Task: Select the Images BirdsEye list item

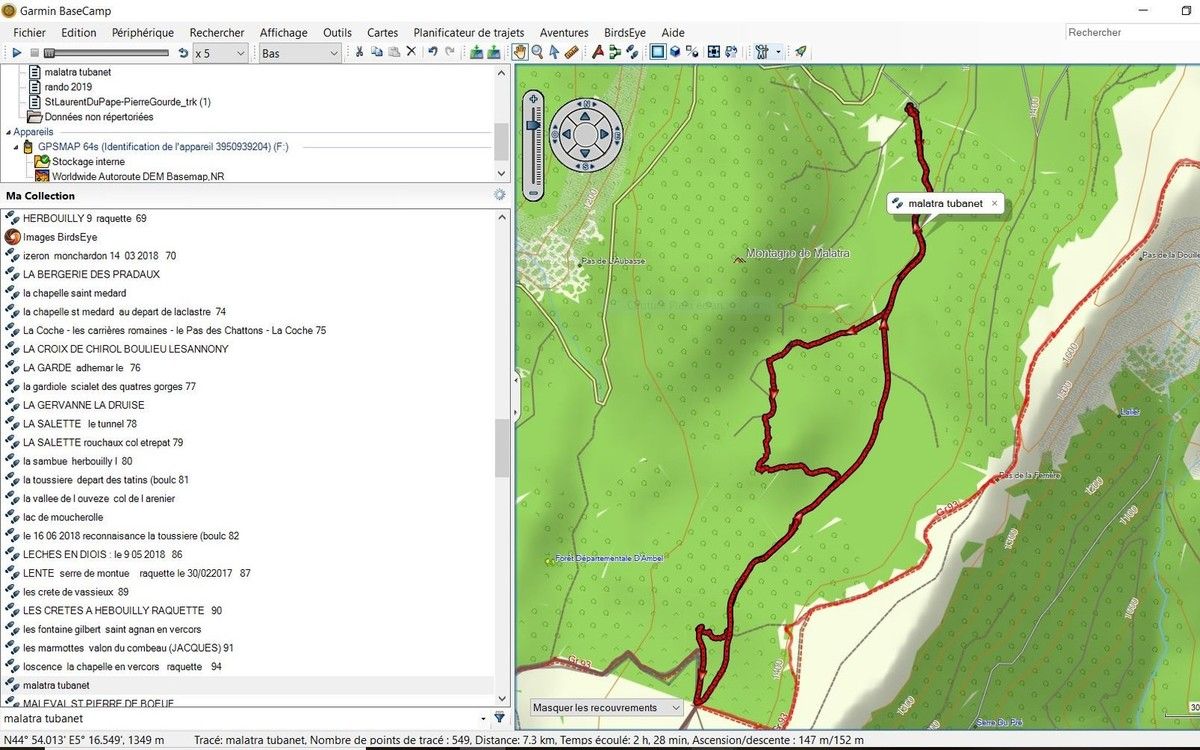Action: point(60,237)
